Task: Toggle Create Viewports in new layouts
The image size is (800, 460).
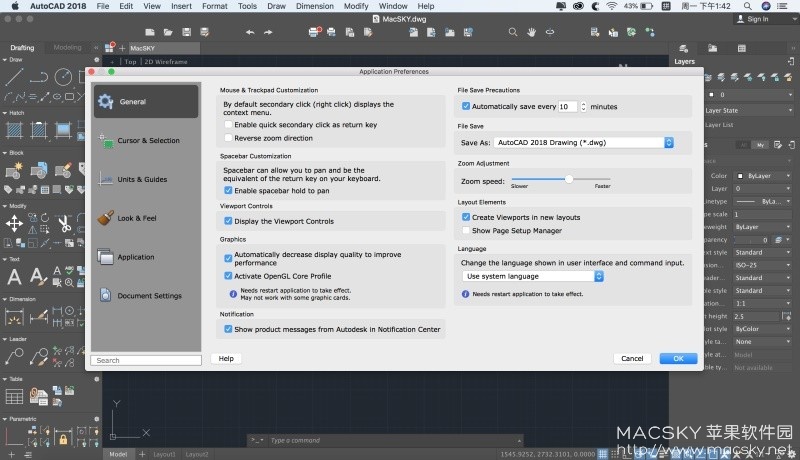Action: coord(466,217)
